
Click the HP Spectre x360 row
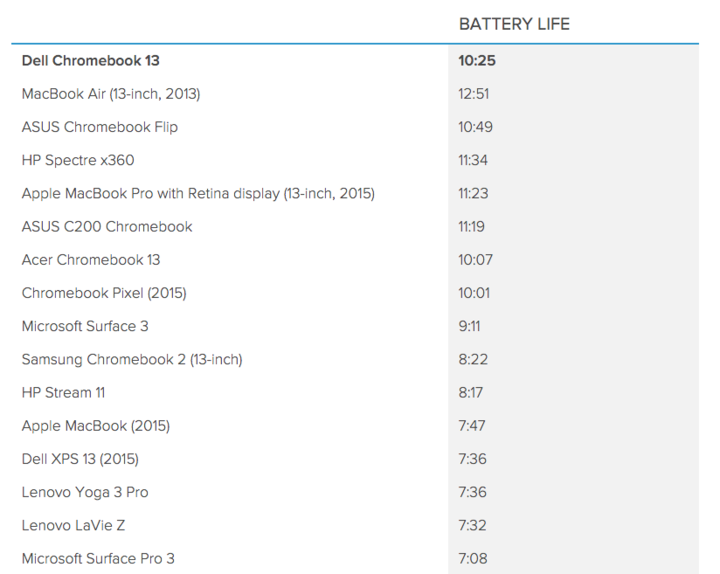pyautogui.click(x=78, y=160)
